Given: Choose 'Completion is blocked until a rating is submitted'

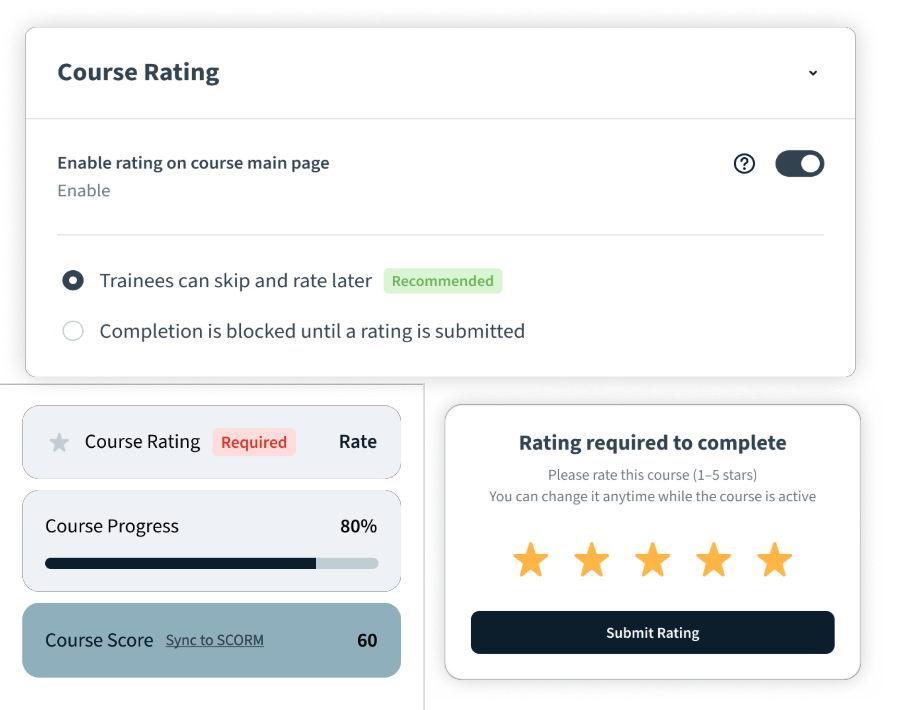Looking at the screenshot, I should (73, 331).
